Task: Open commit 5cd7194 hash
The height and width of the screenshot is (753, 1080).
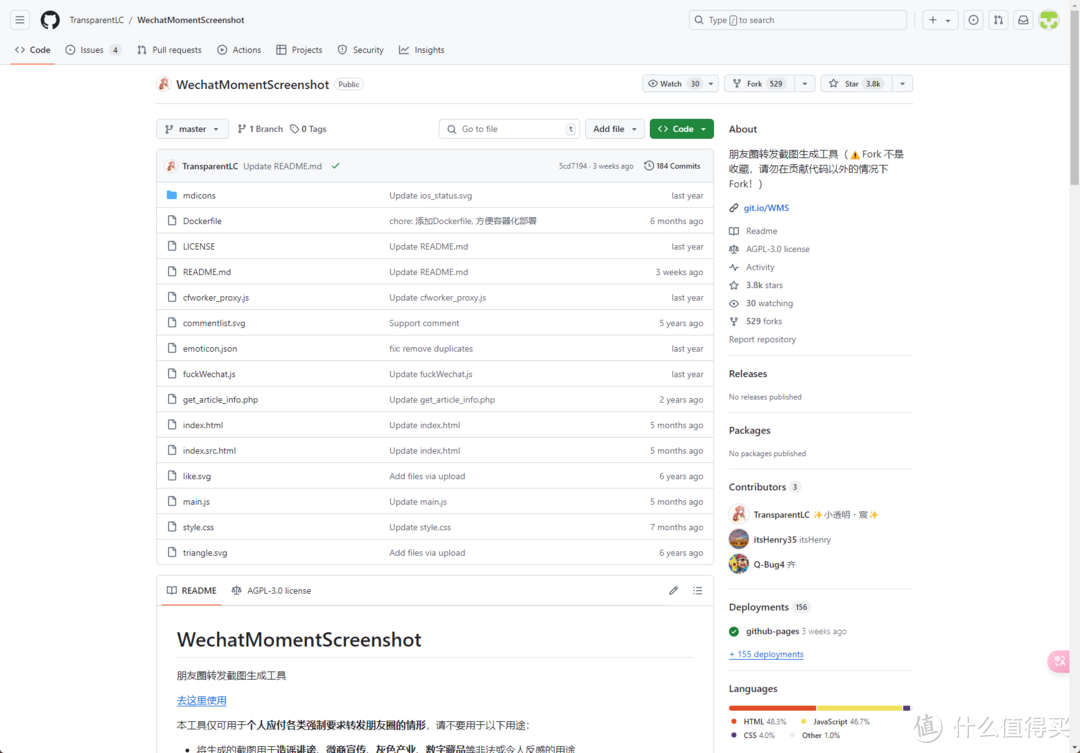Action: [x=572, y=166]
